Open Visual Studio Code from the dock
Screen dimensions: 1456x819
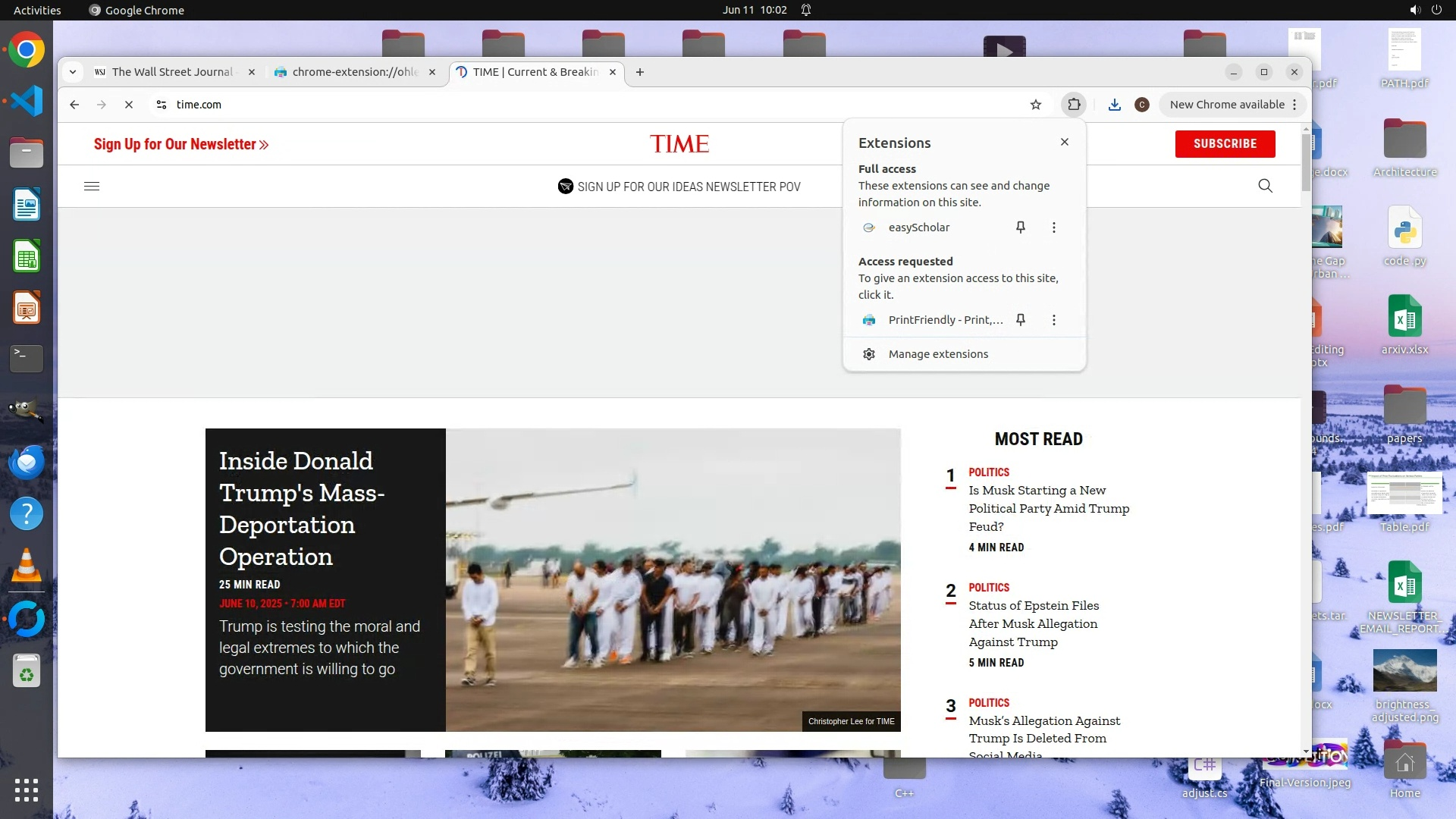click(x=27, y=101)
